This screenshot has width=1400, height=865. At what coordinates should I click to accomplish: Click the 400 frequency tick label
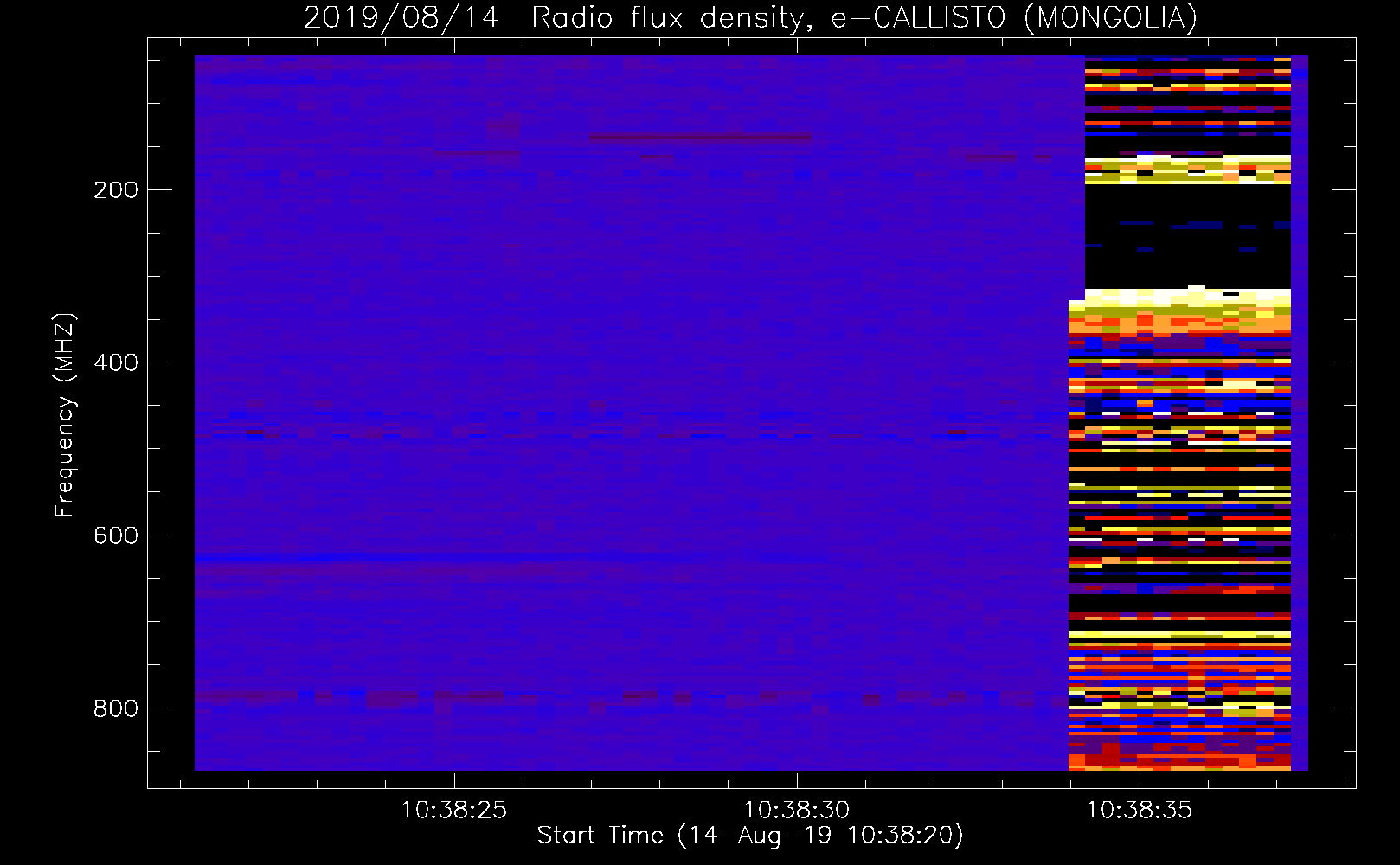click(116, 362)
